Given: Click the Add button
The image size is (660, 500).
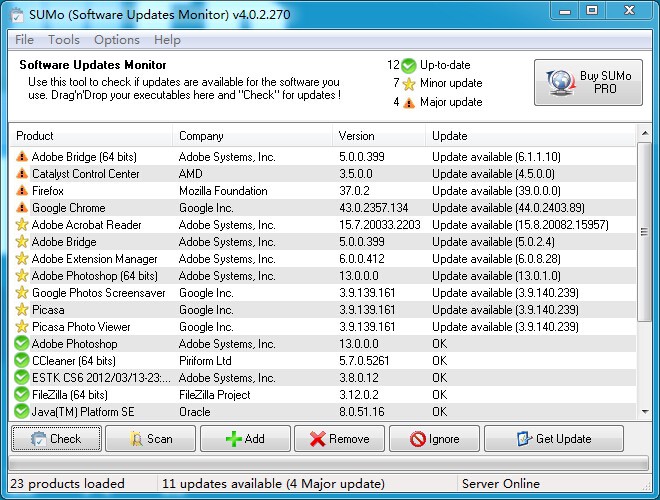Looking at the screenshot, I should [x=245, y=439].
